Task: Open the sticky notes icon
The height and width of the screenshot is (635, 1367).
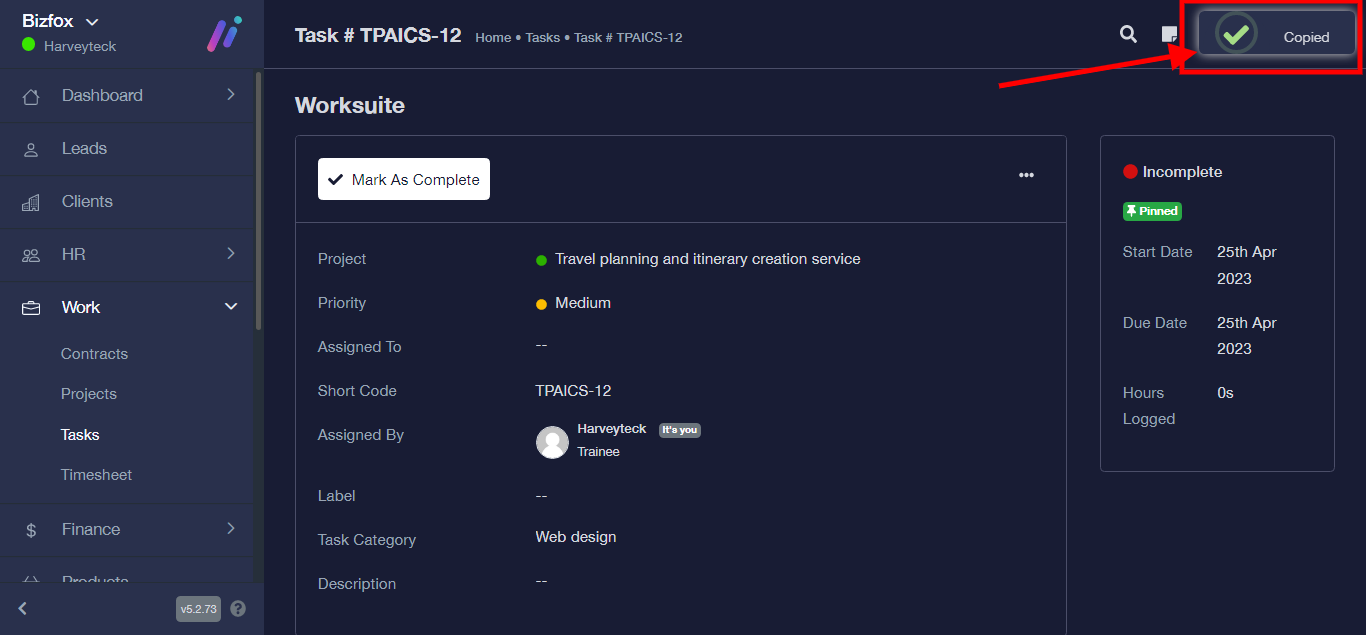Action: pyautogui.click(x=1168, y=35)
